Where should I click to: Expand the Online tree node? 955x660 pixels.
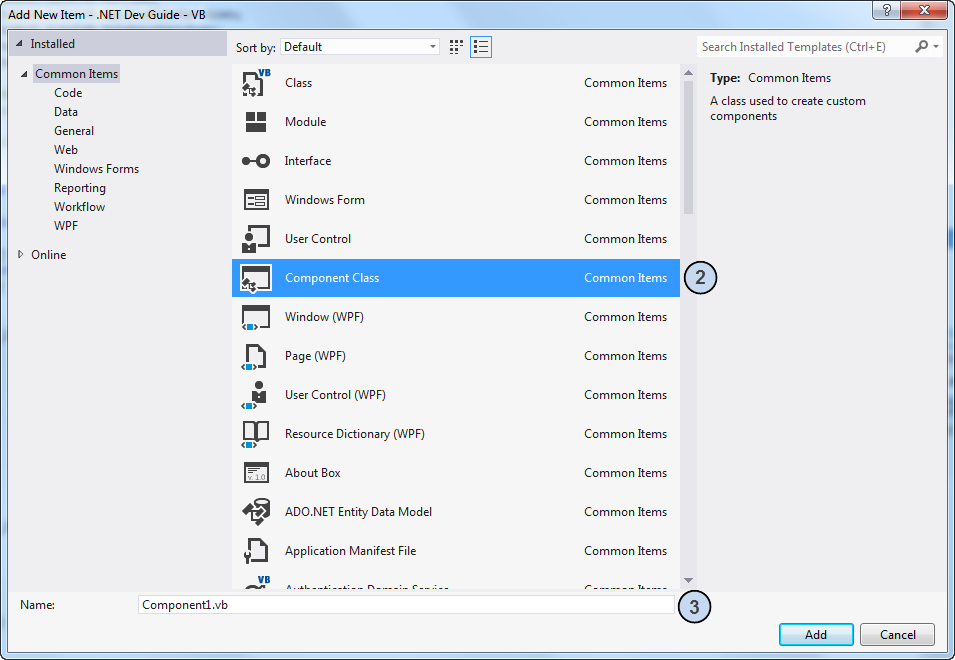pos(20,255)
